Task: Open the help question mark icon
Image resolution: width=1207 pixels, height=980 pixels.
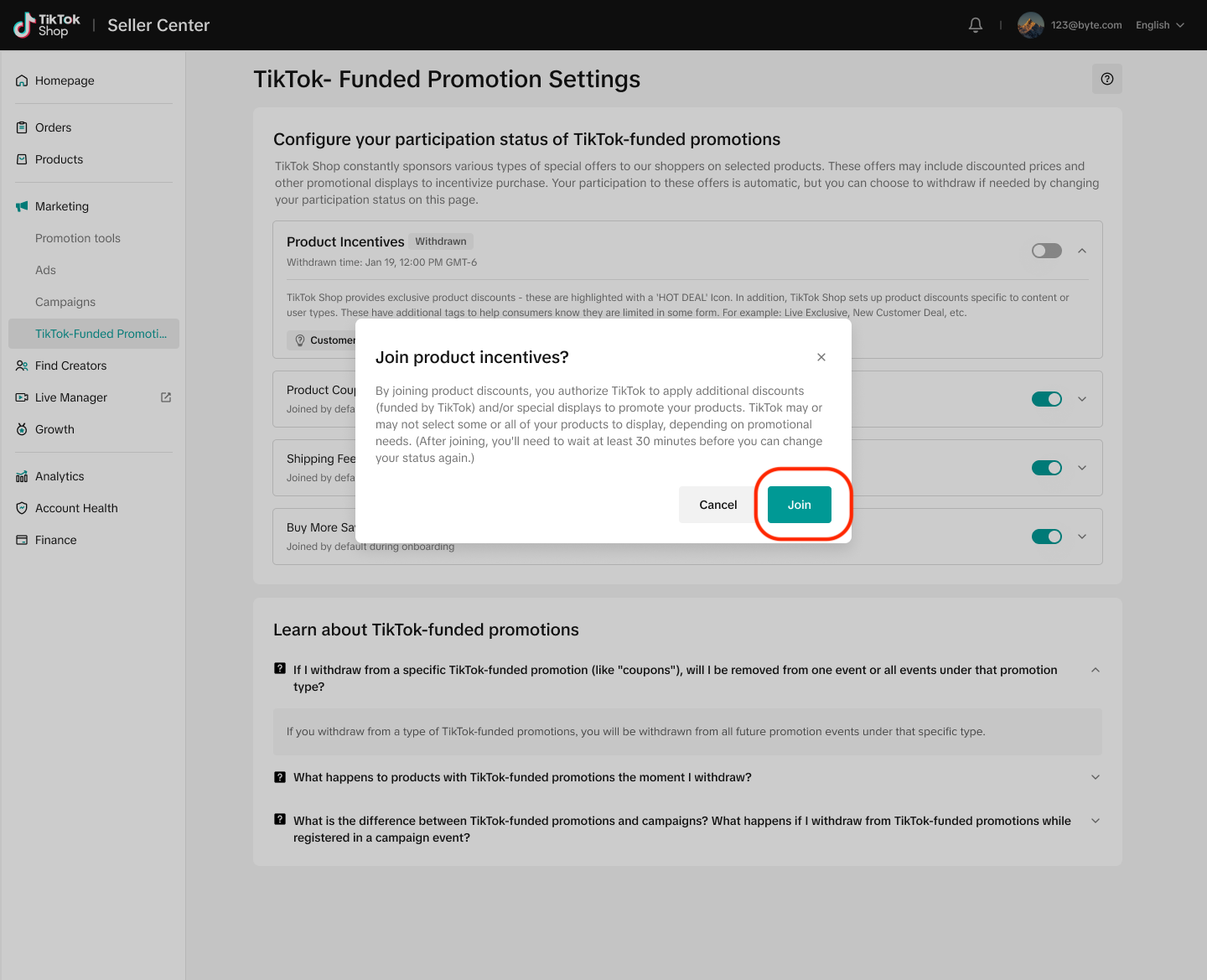Action: point(1107,79)
